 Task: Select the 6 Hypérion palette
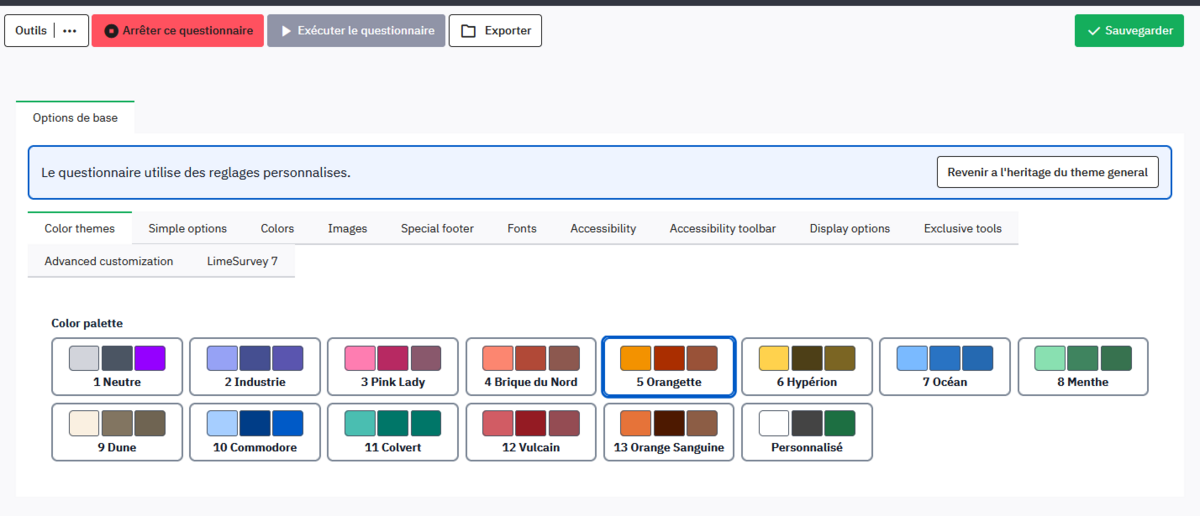point(807,367)
